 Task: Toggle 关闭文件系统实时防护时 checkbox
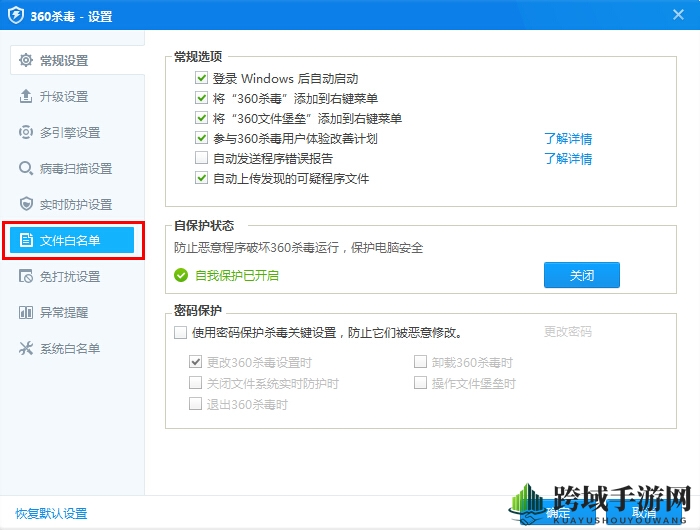(195, 383)
